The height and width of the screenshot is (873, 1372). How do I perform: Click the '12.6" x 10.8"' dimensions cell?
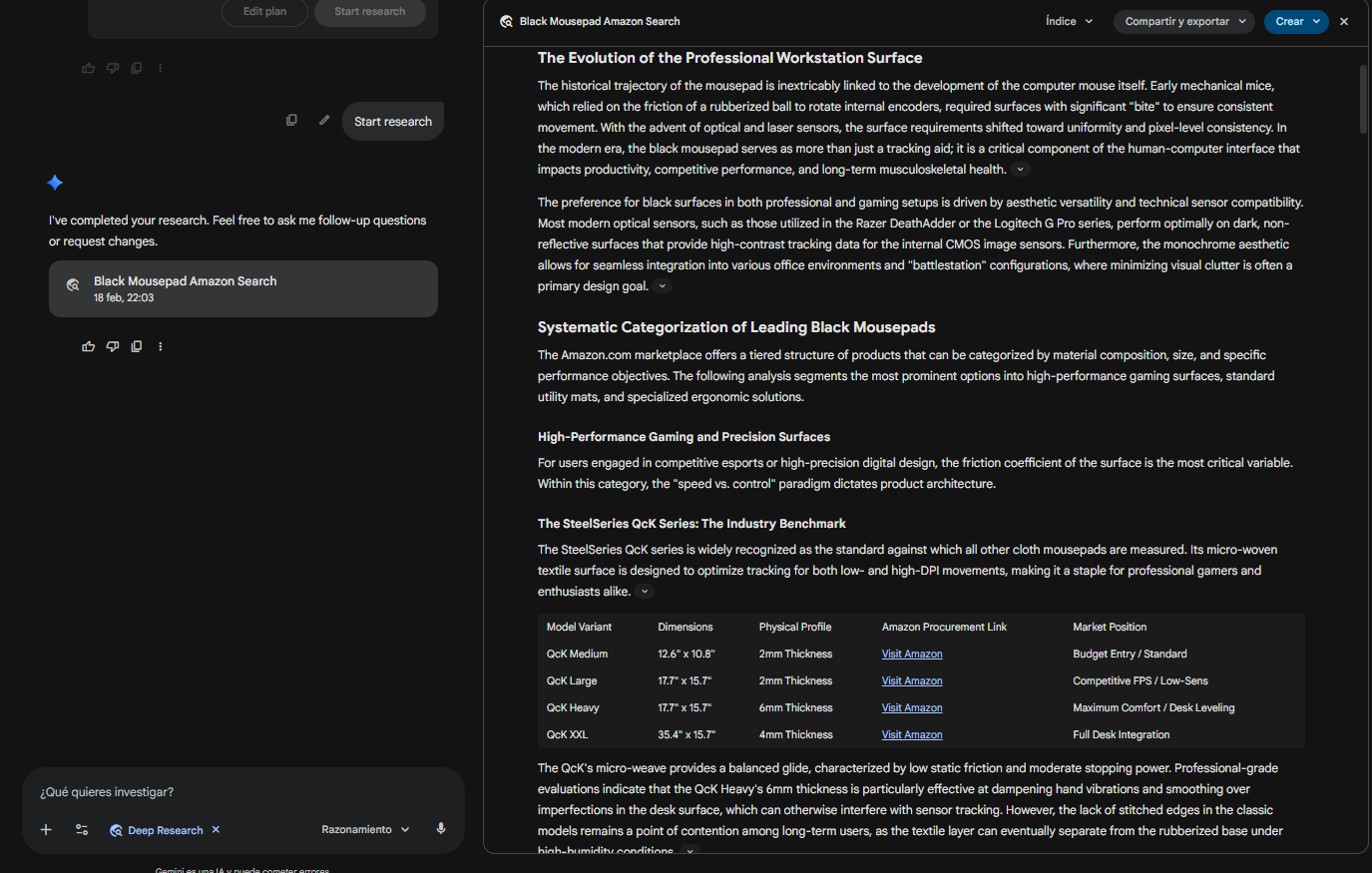click(686, 655)
